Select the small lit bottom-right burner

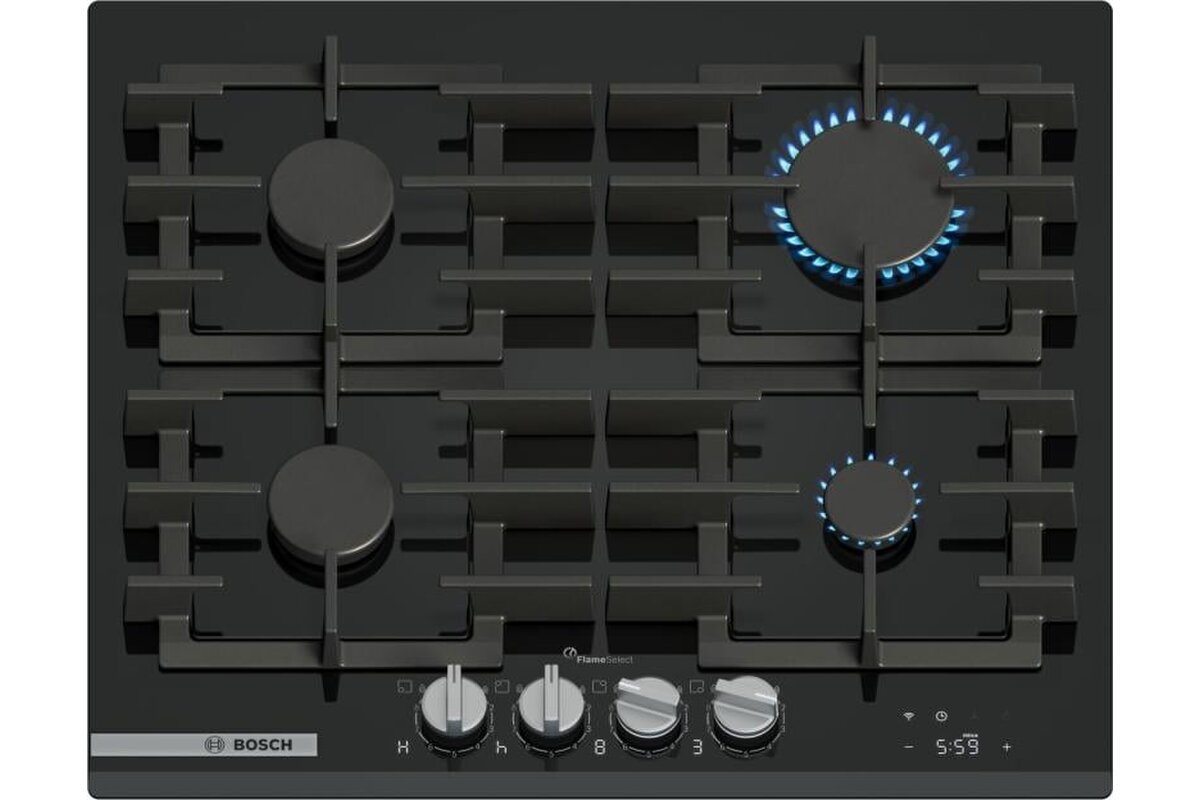point(870,500)
